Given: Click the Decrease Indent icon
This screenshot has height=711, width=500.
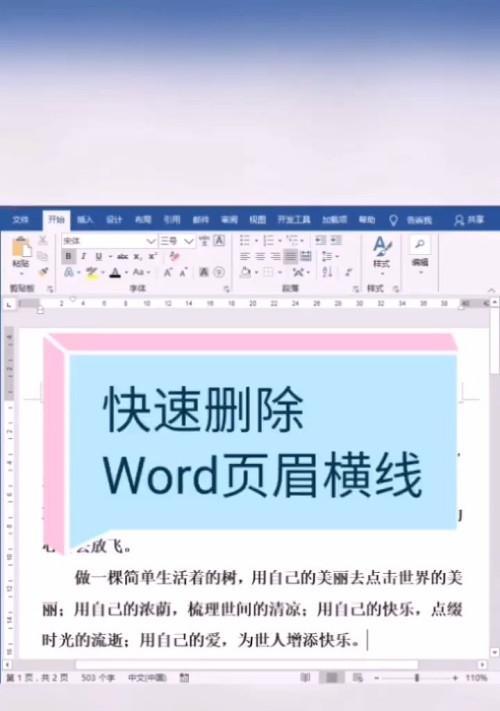Looking at the screenshot, I should coord(321,240).
